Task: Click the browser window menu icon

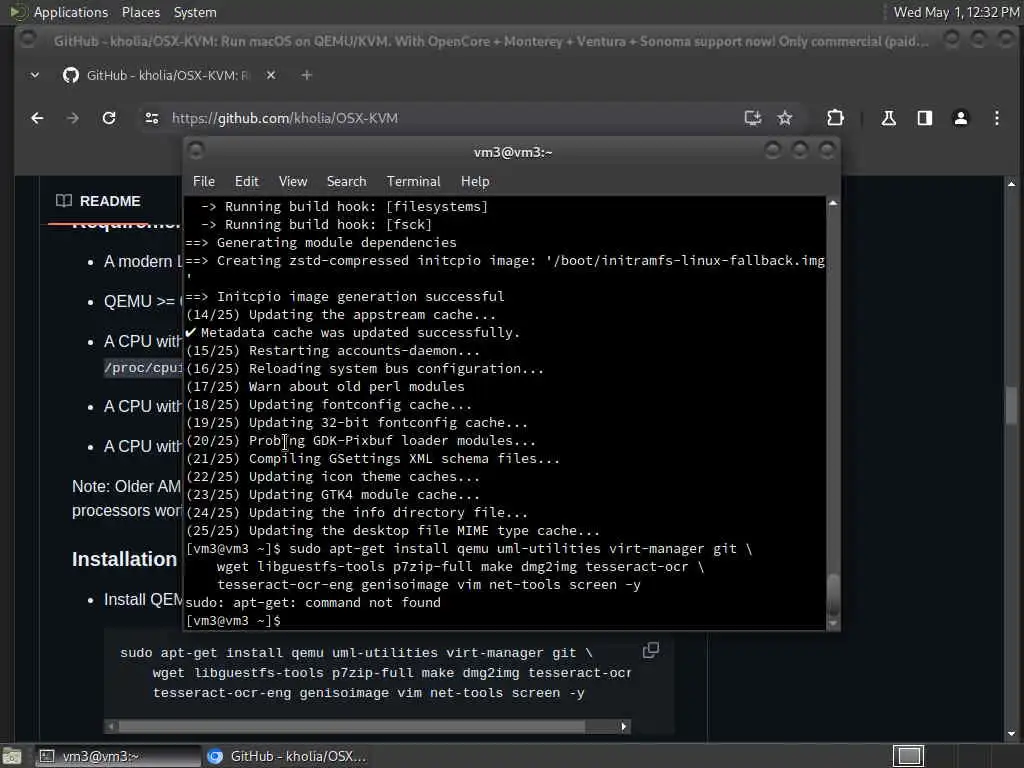Action: pyautogui.click(x=27, y=40)
